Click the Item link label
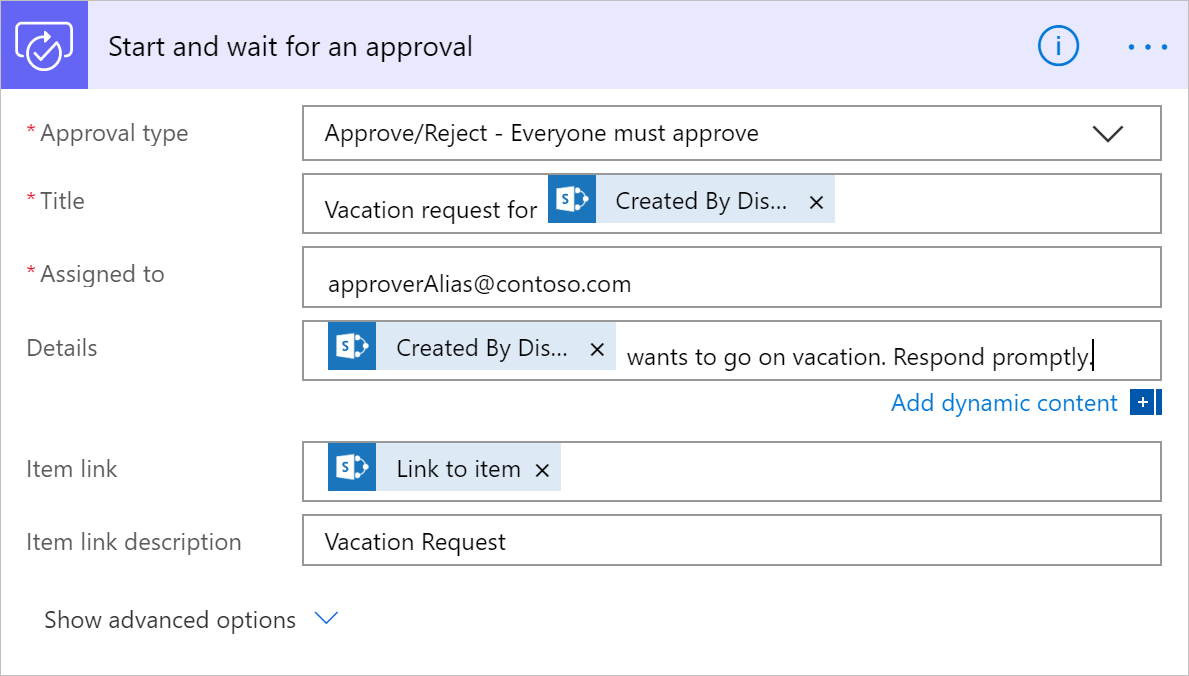Image resolution: width=1189 pixels, height=676 pixels. pyautogui.click(x=71, y=469)
